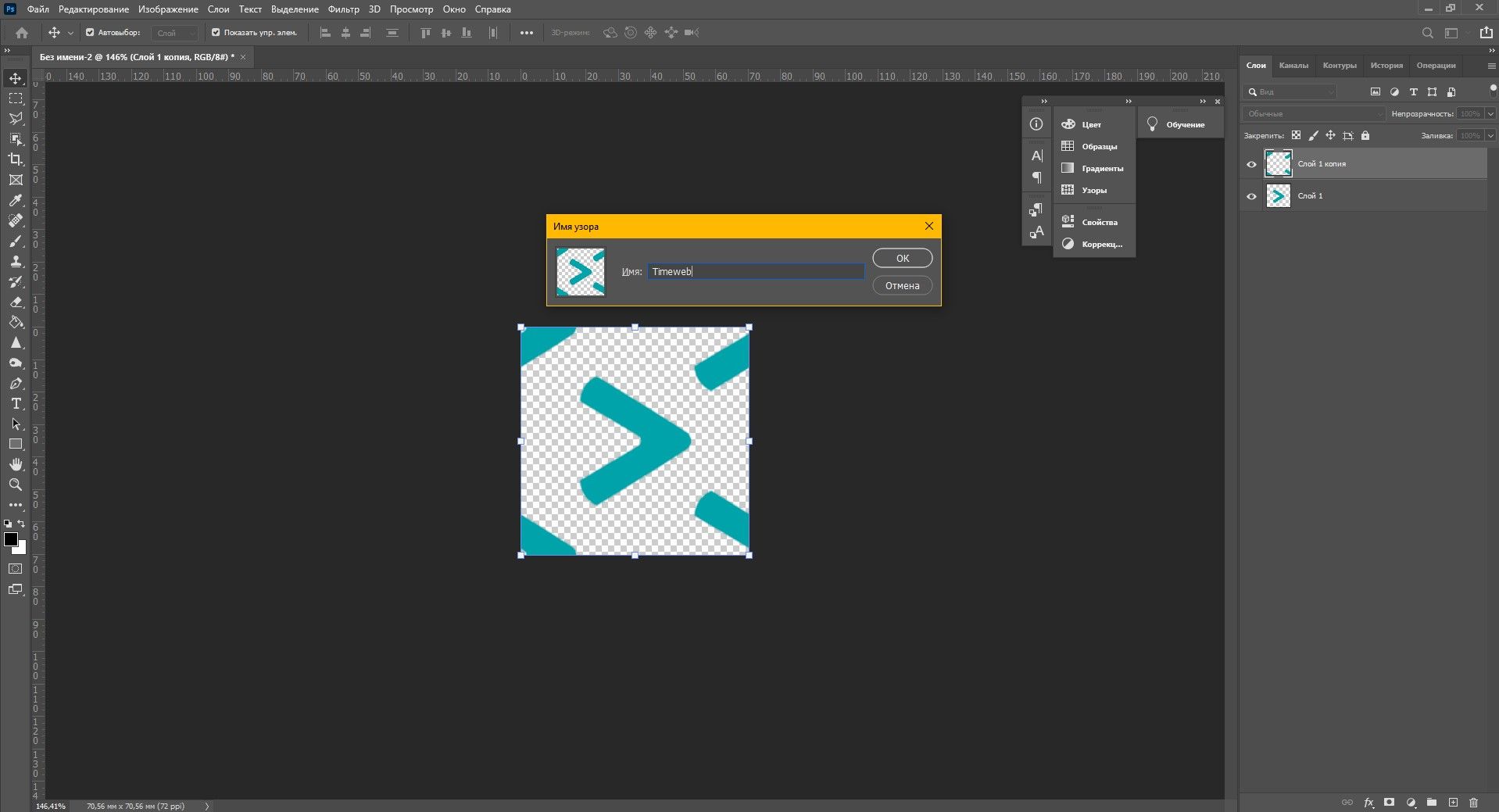Hide the Слой 1 копия layer
The image size is (1499, 812).
click(1251, 164)
